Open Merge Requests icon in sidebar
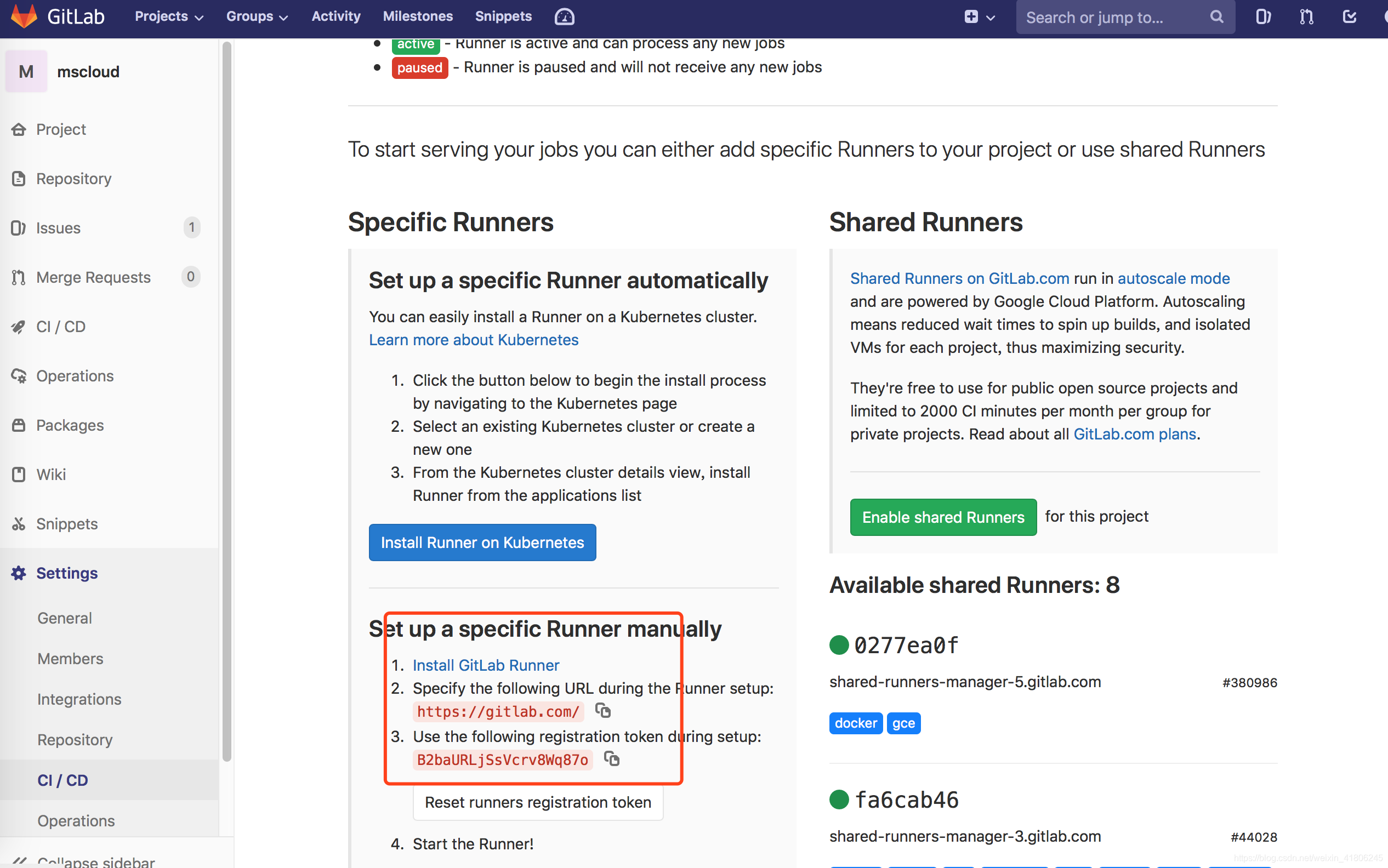The height and width of the screenshot is (868, 1388). pyautogui.click(x=19, y=277)
